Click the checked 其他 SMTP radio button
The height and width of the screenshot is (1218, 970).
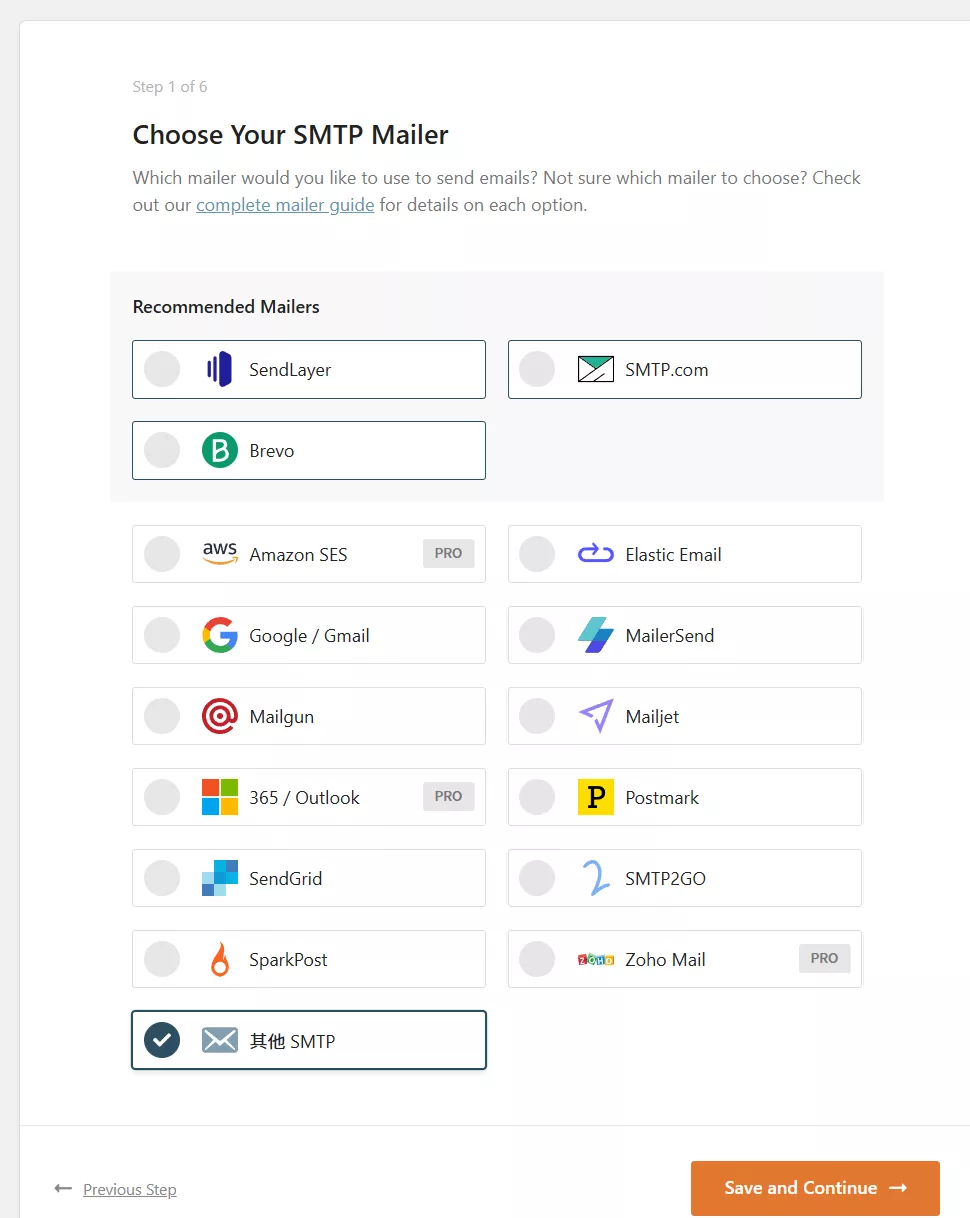coord(162,1040)
